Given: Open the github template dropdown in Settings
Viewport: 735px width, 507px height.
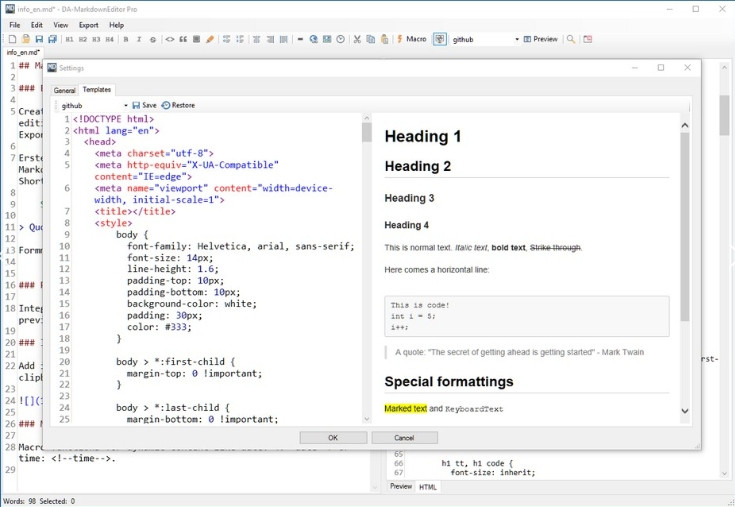Looking at the screenshot, I should pyautogui.click(x=126, y=105).
